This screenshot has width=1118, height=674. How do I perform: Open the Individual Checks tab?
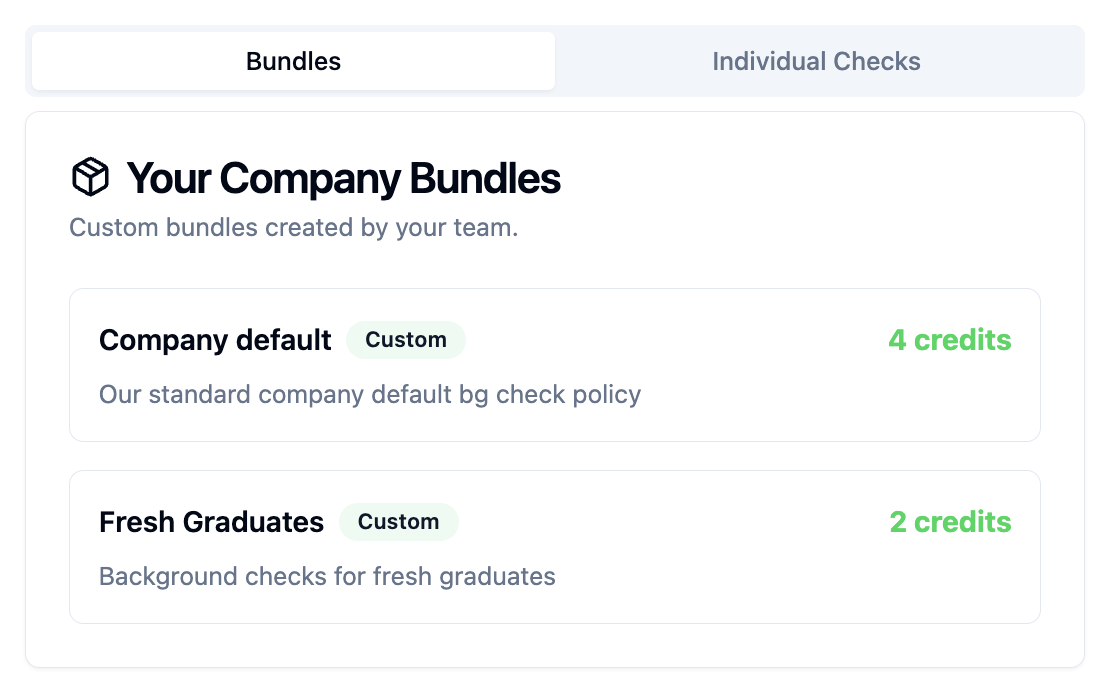(x=816, y=61)
